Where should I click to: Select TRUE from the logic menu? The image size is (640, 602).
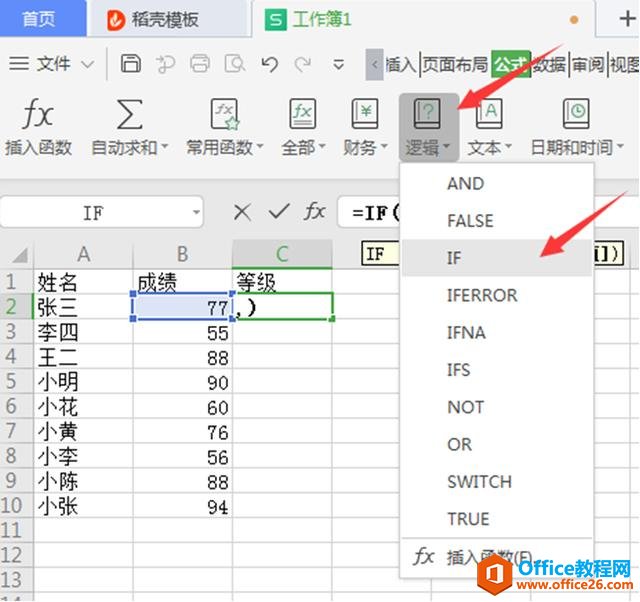[497, 519]
